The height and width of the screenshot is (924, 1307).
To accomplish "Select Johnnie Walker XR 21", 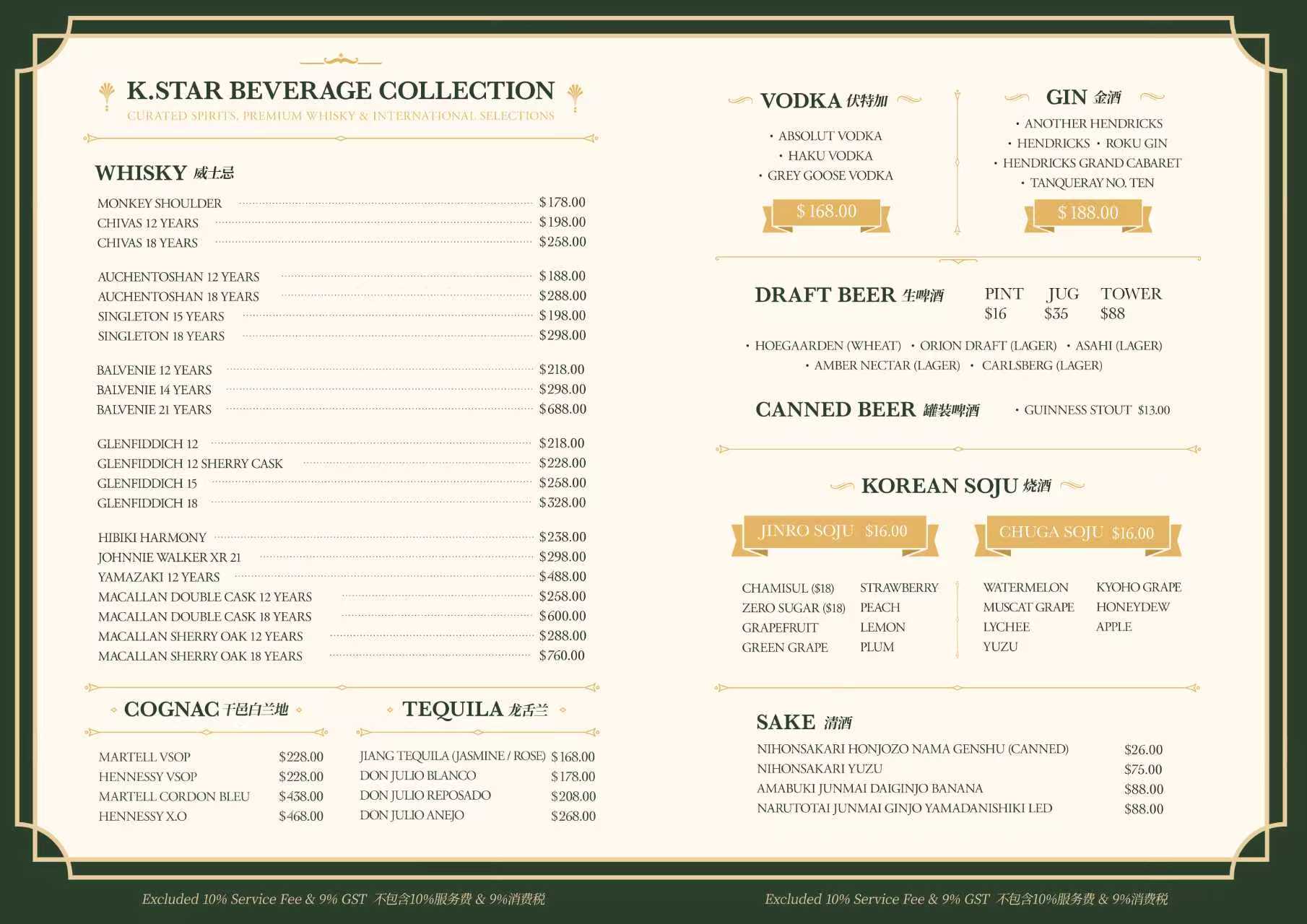I will 170,557.
